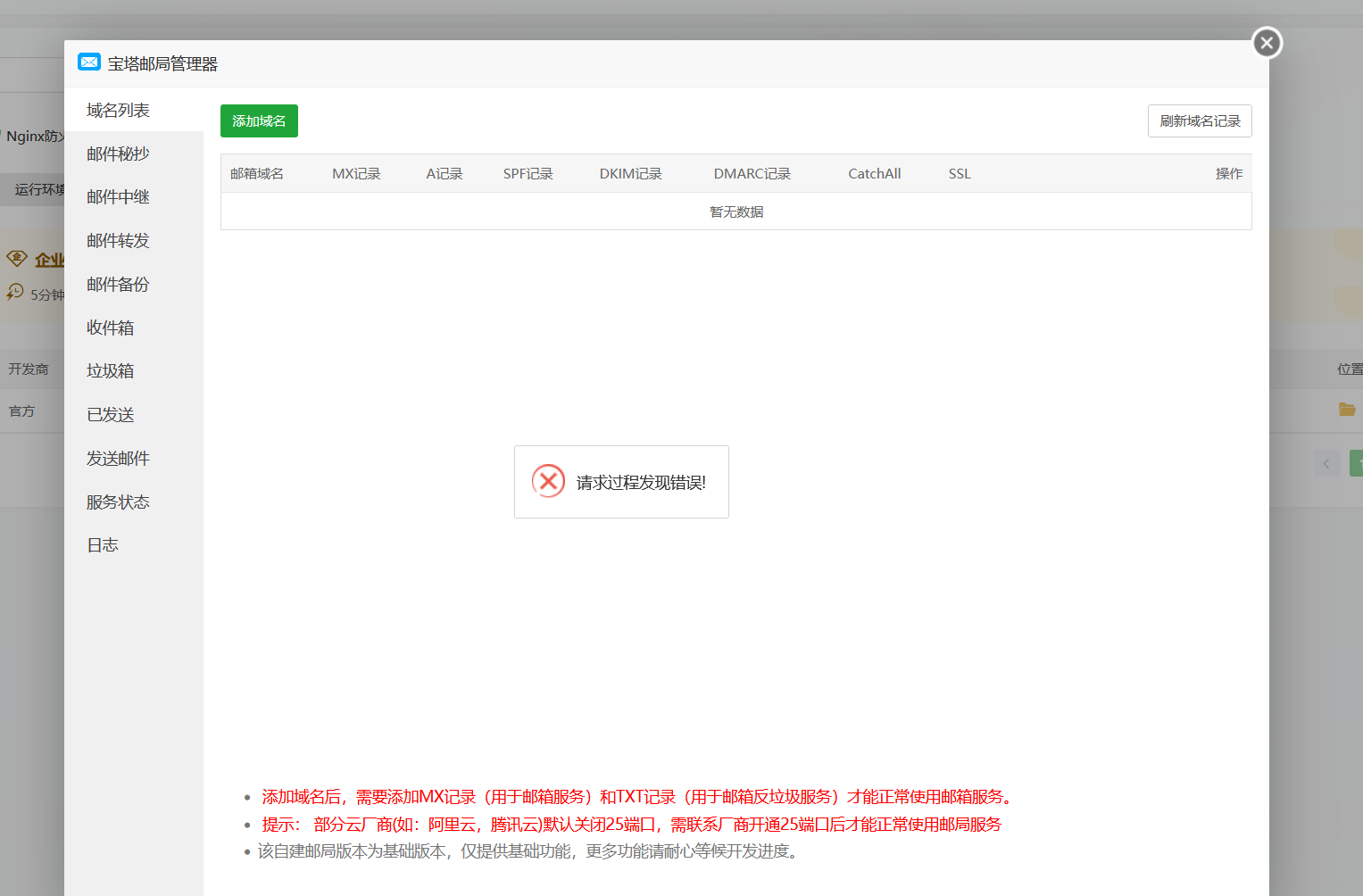Click the DMARC记录 column header
This screenshot has width=1363, height=896.
click(752, 173)
